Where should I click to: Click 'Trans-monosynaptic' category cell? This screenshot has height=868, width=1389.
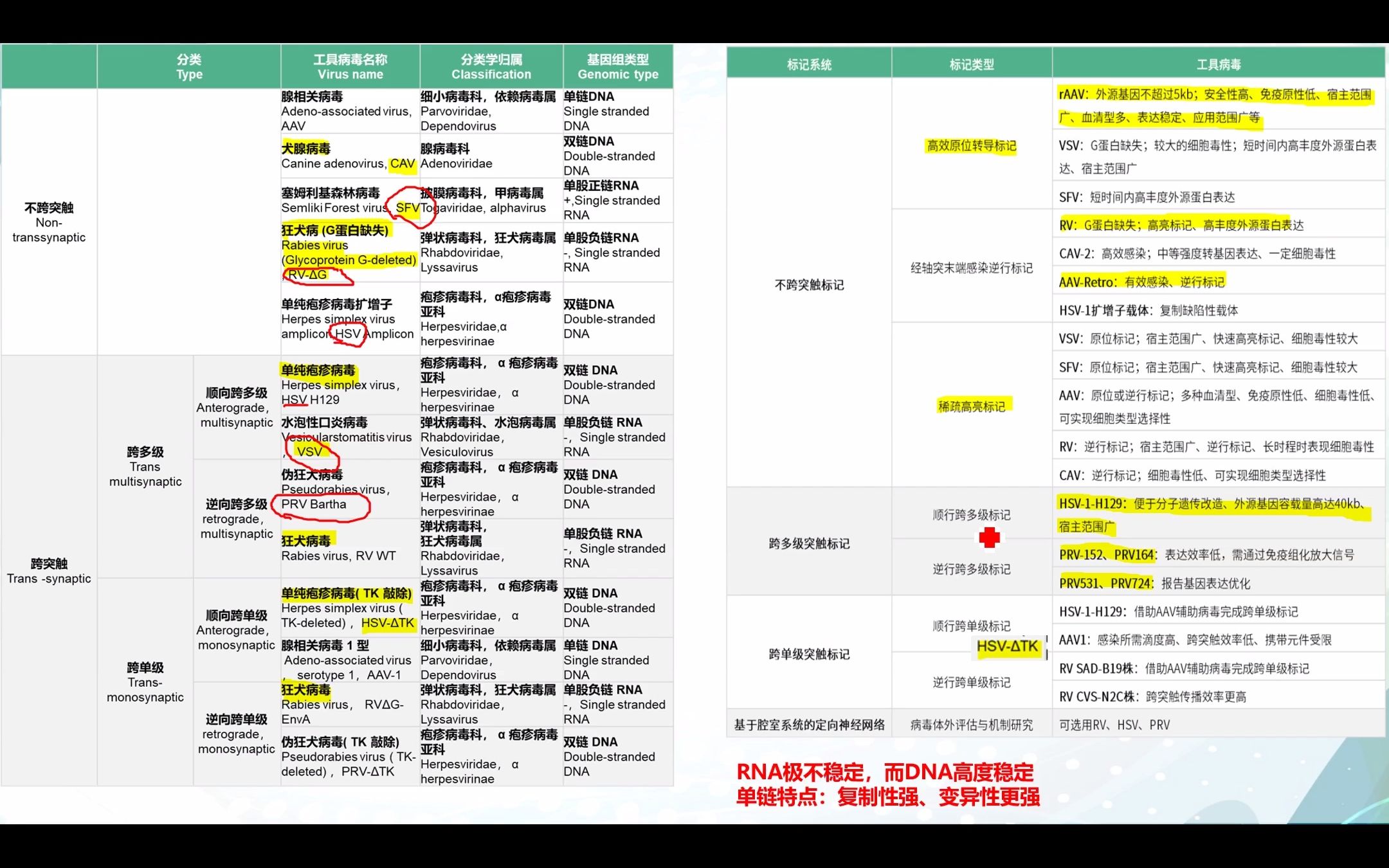pos(145,682)
